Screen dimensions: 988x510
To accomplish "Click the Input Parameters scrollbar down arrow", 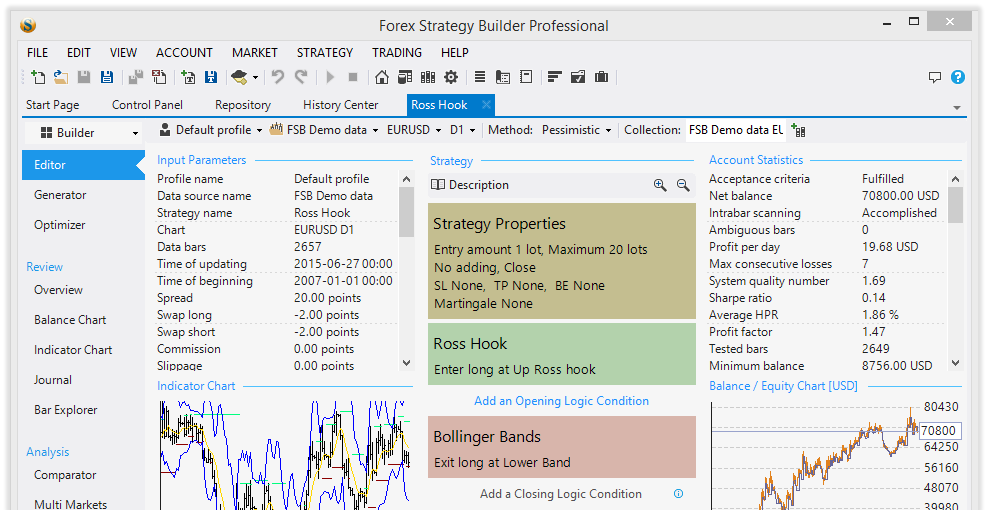I will pos(406,362).
